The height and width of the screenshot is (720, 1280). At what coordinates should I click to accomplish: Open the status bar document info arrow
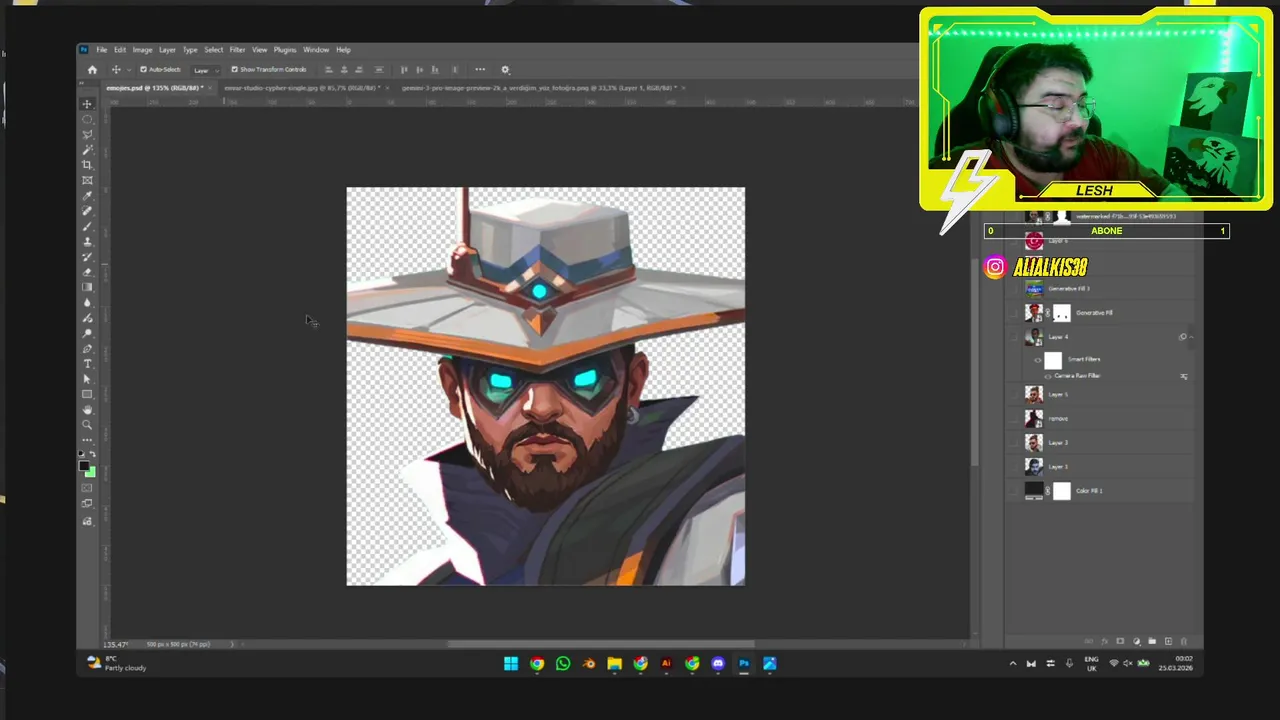232,644
